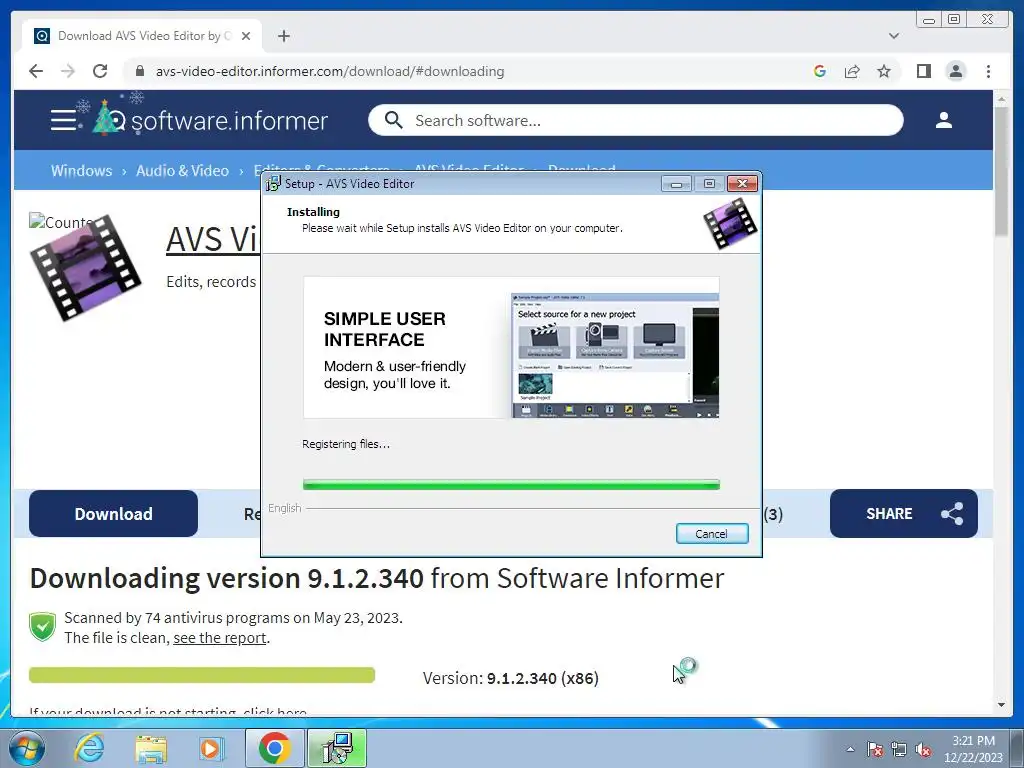The image size is (1024, 768).
Task: Click the network tray icon
Action: pos(899,749)
